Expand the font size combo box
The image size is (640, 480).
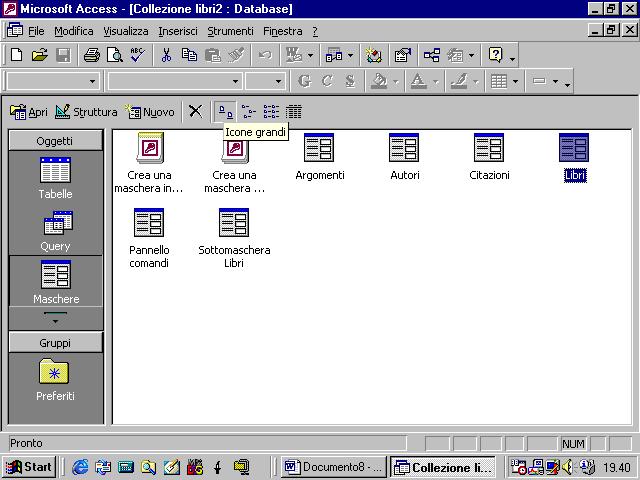(x=278, y=81)
